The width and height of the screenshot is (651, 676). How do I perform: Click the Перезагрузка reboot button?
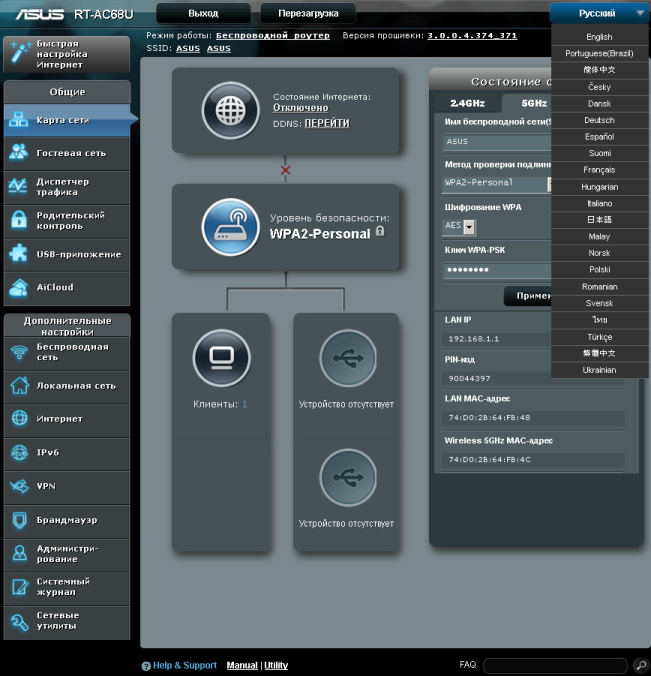(x=308, y=13)
